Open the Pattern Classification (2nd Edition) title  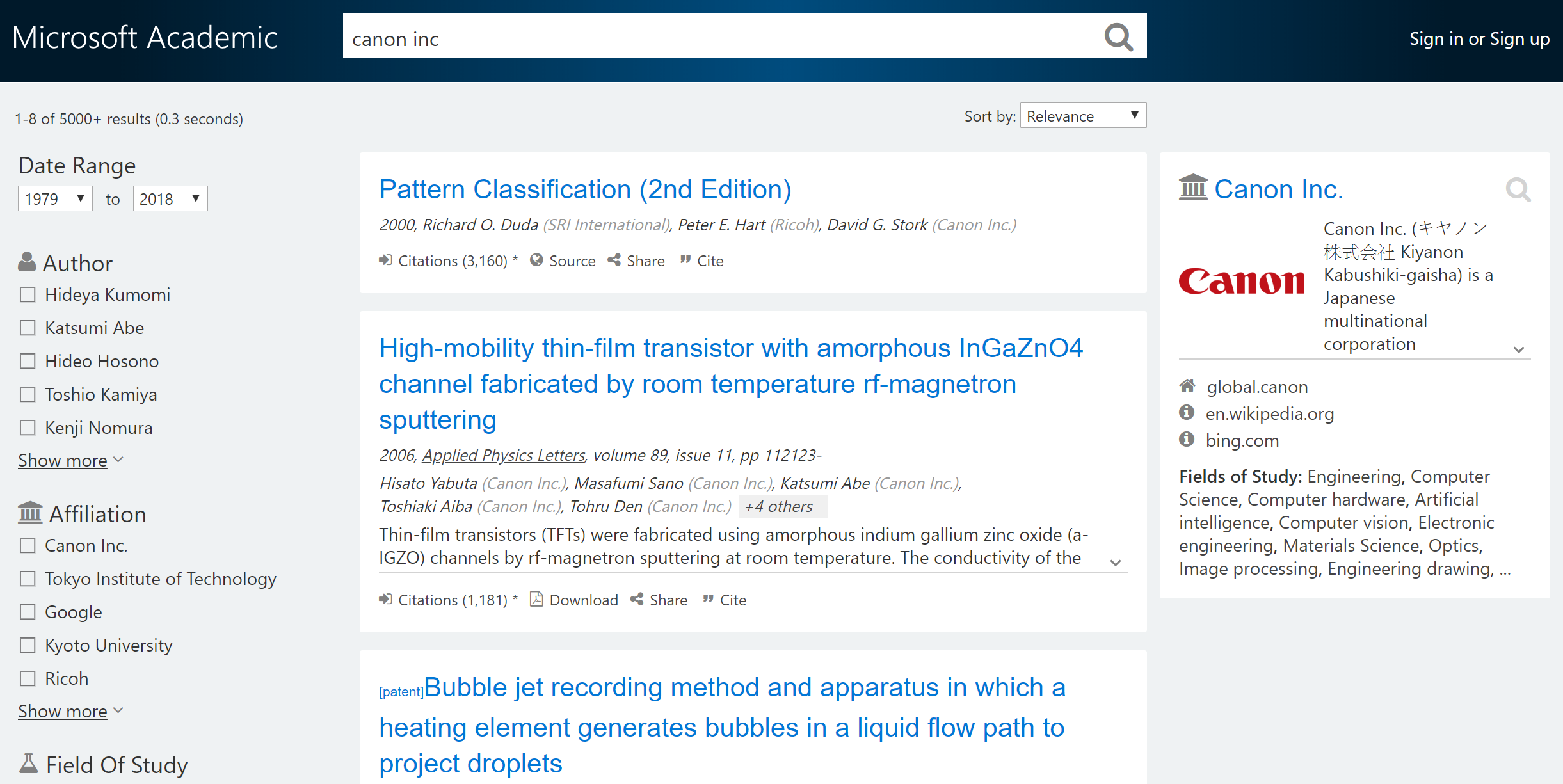(x=585, y=189)
